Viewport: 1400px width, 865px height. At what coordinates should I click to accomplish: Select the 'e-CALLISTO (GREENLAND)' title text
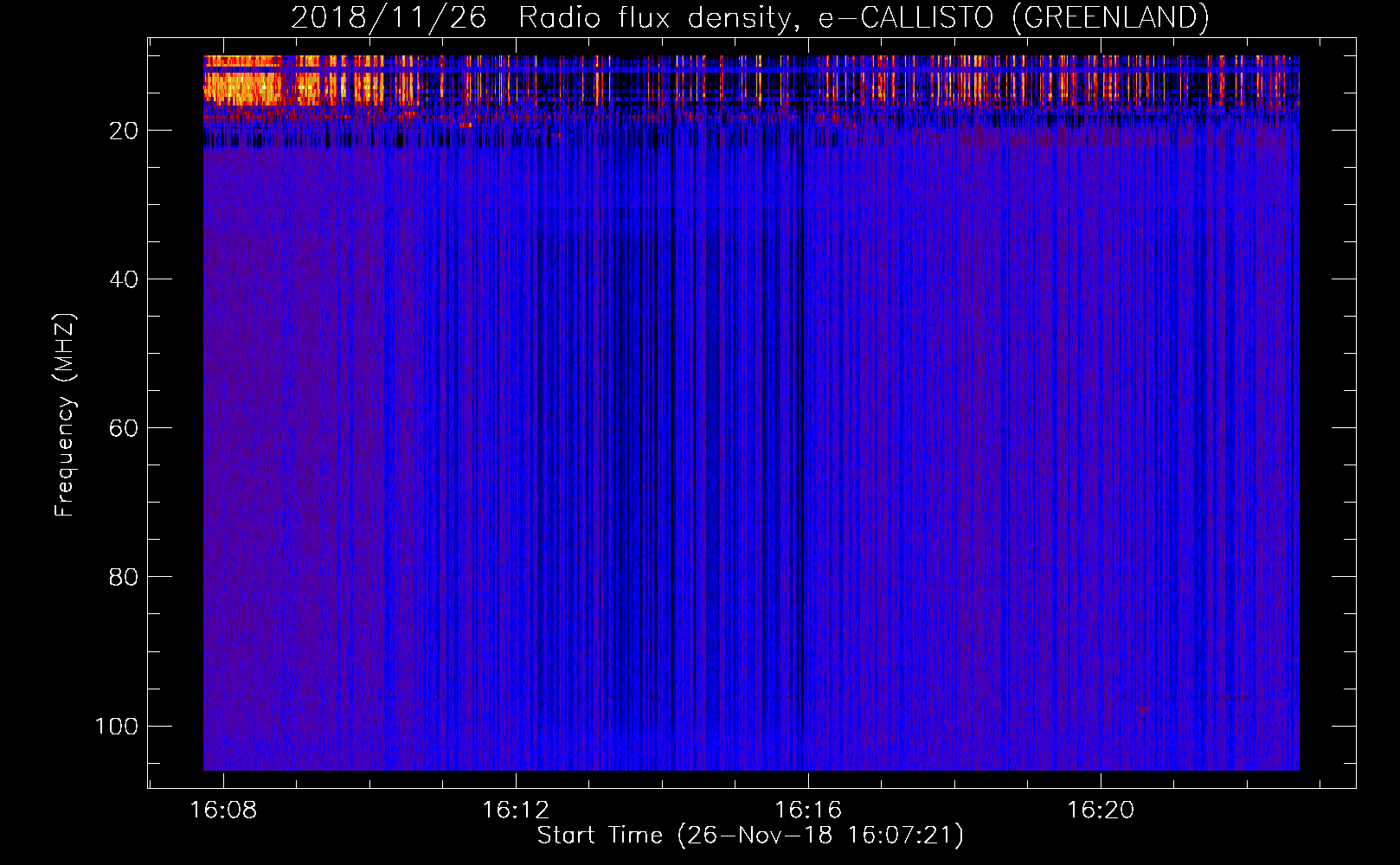[x=1014, y=18]
